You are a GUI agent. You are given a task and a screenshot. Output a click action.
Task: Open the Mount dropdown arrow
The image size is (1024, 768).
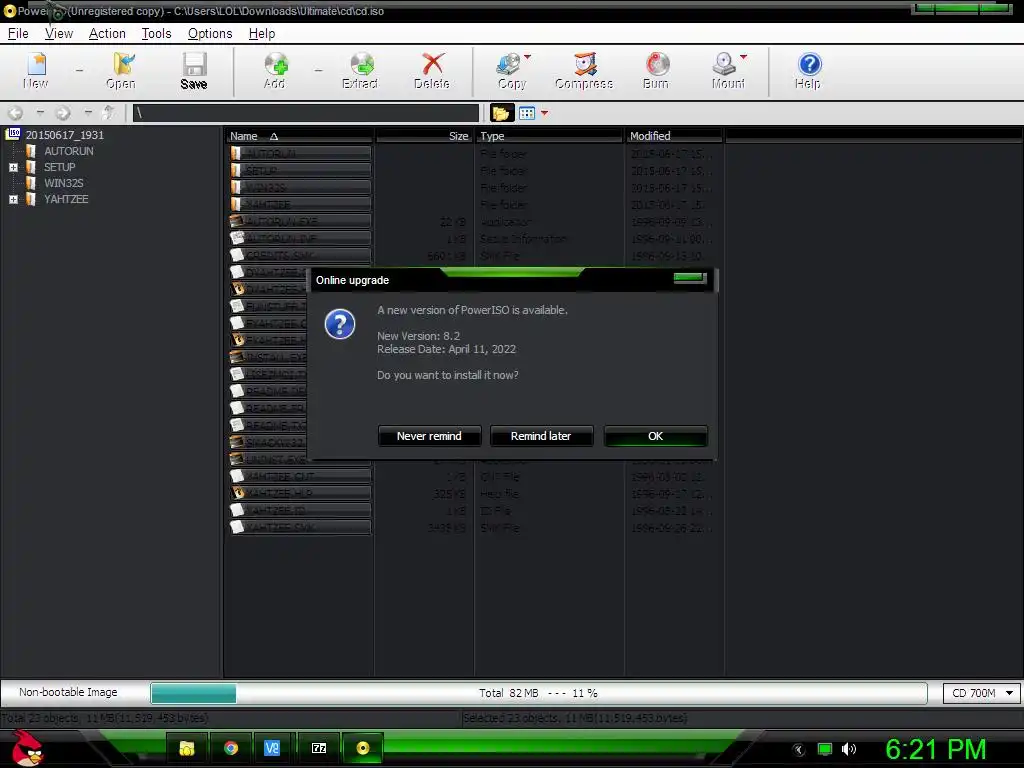[x=743, y=57]
